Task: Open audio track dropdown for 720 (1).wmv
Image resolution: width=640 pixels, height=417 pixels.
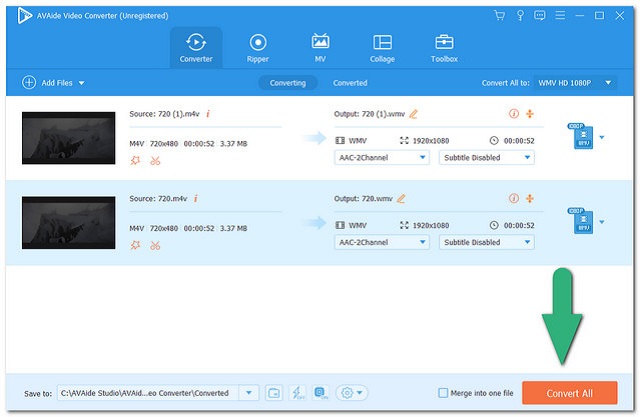Action: [x=382, y=157]
